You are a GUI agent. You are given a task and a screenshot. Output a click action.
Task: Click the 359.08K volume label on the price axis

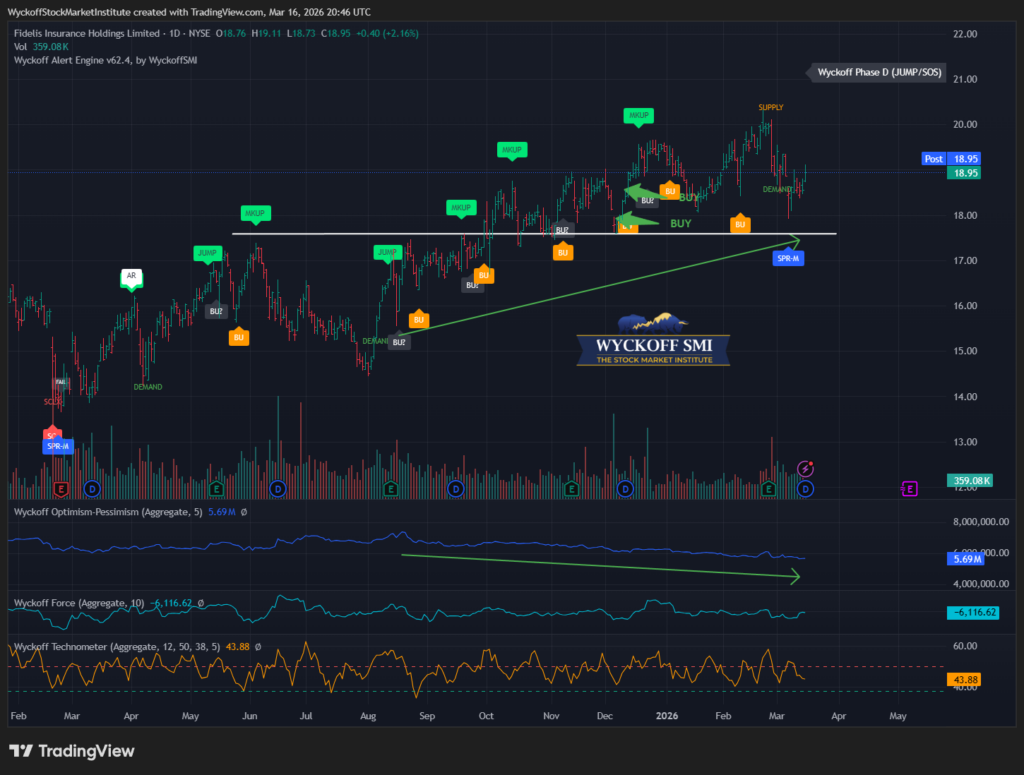click(970, 481)
